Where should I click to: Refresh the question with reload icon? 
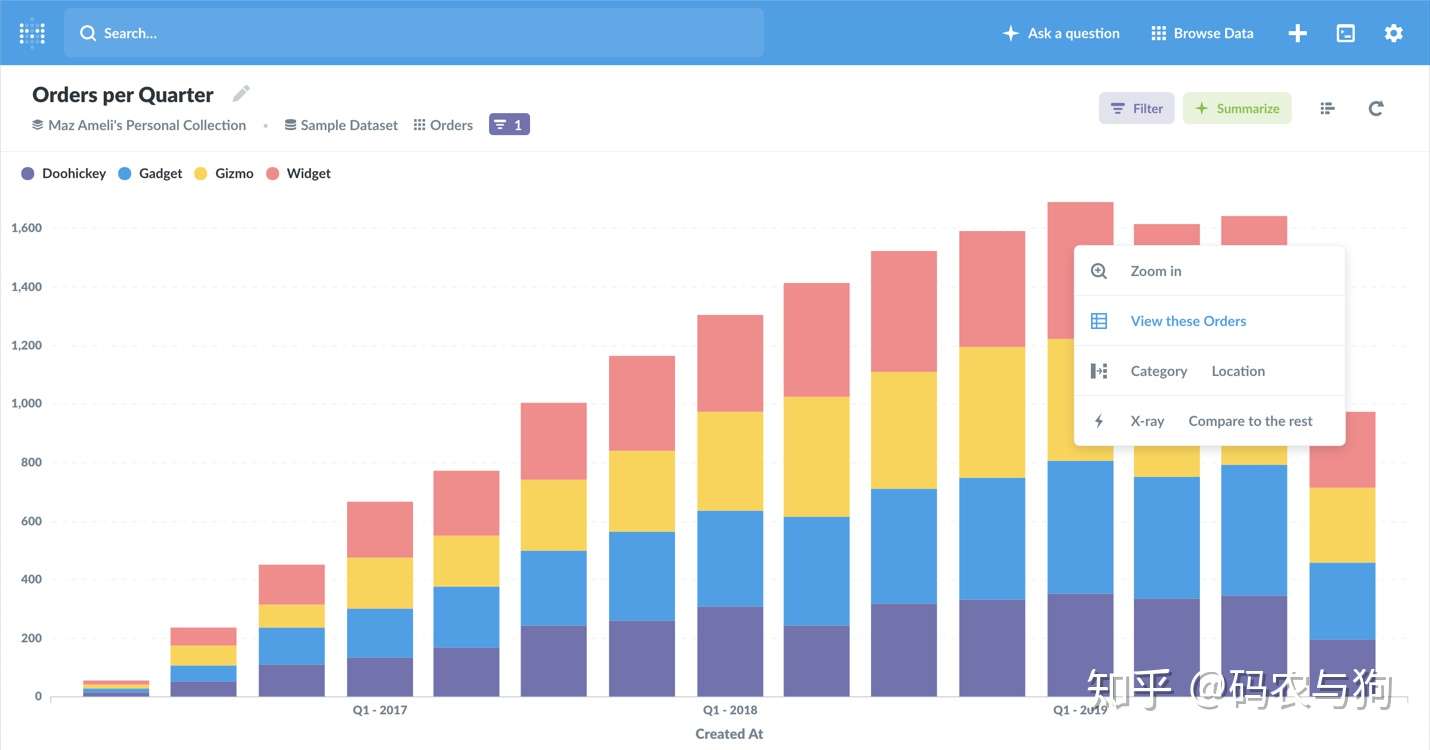click(x=1376, y=108)
